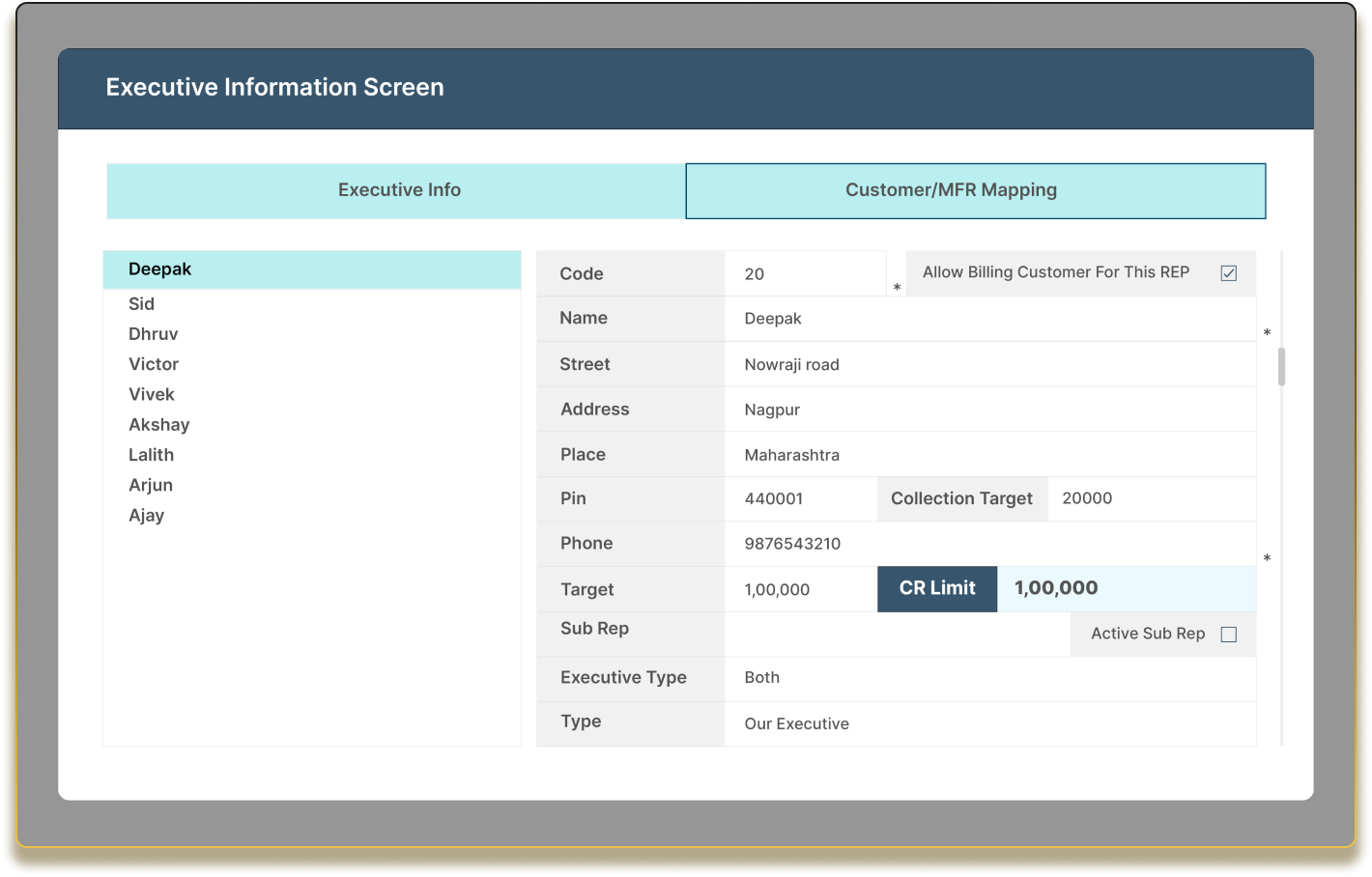Click the Collection Target value field
This screenshot has height=877, width=1372.
(x=1150, y=498)
